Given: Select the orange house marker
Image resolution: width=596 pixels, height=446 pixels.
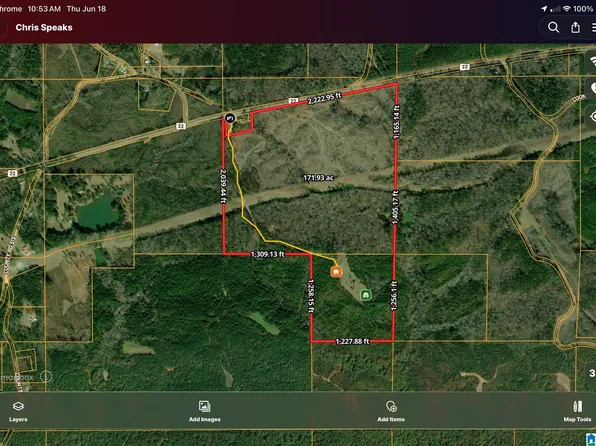Looking at the screenshot, I should click(x=336, y=271).
